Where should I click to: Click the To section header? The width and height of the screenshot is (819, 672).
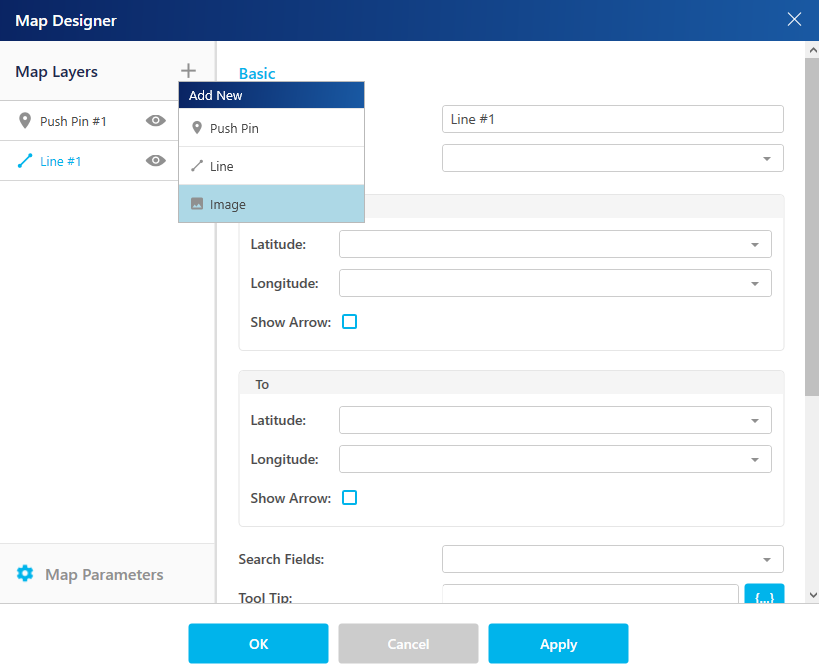[511, 383]
